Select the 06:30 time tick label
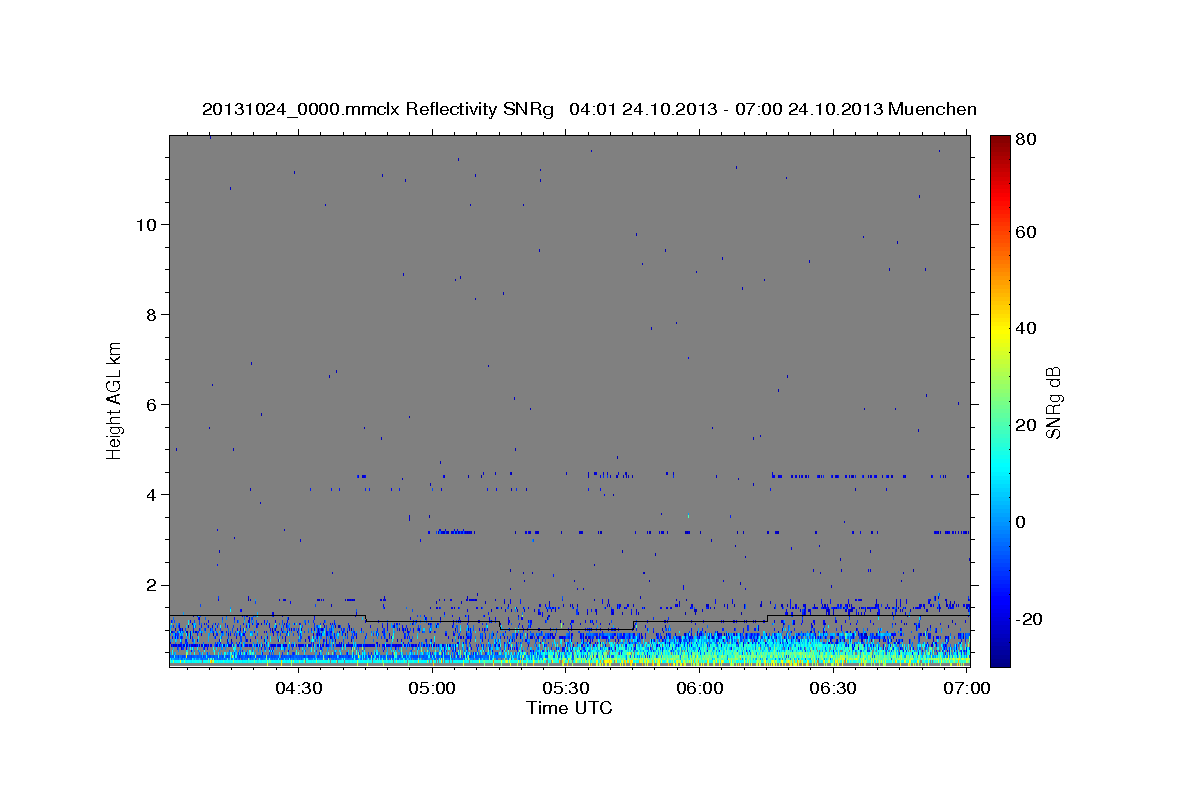This screenshot has height=800, width=1200. tap(833, 688)
